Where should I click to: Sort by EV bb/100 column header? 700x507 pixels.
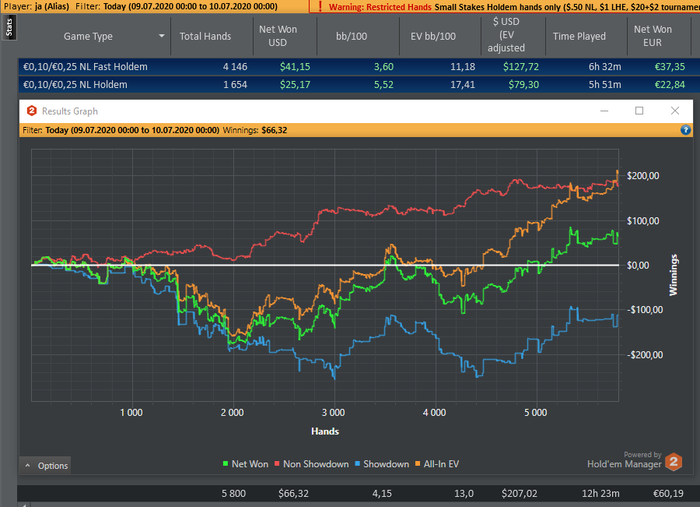433,36
